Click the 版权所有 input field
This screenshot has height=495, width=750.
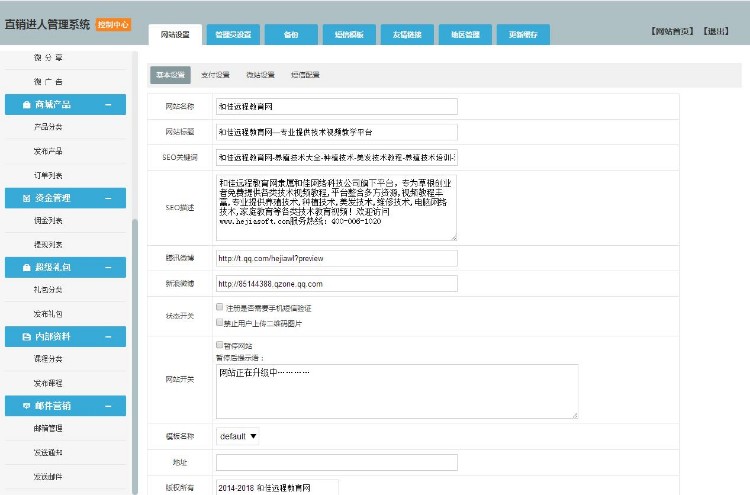pos(277,487)
